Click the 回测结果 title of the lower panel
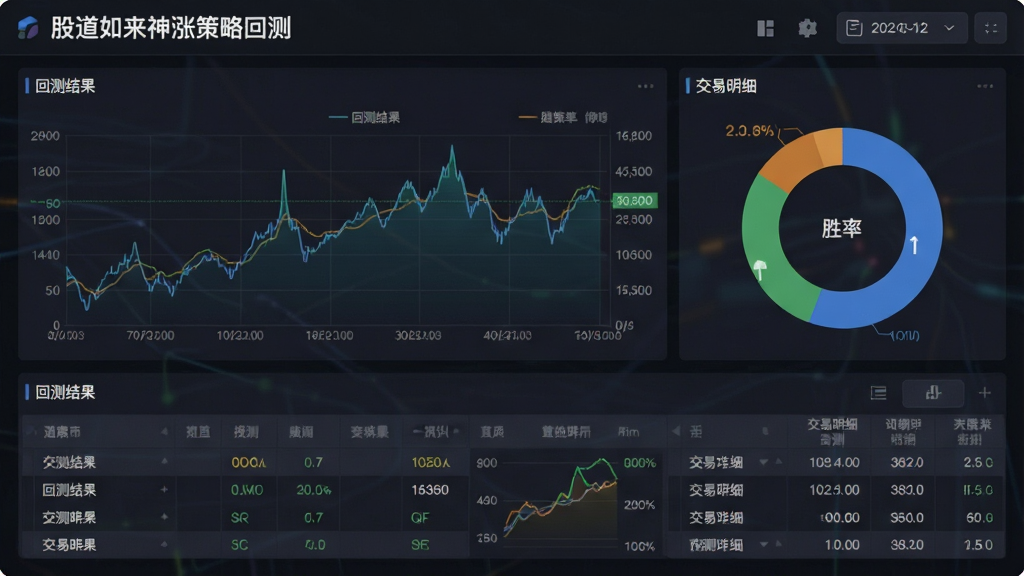Image resolution: width=1024 pixels, height=576 pixels. pyautogui.click(x=65, y=392)
